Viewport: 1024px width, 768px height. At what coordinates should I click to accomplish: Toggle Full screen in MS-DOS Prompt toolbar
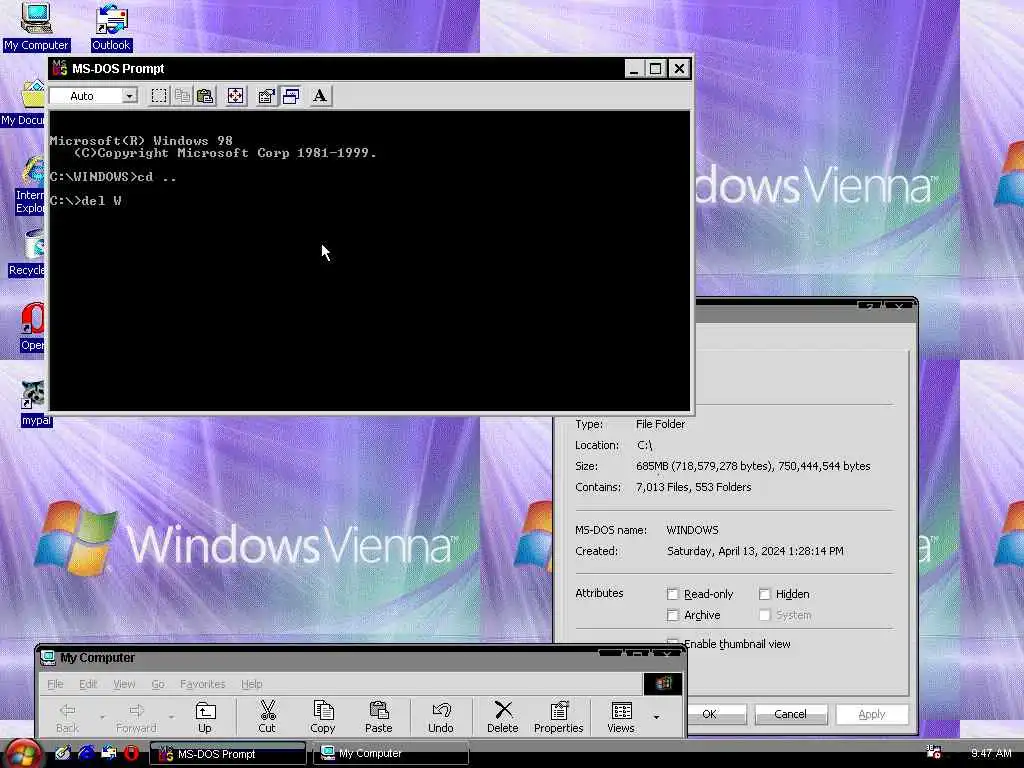point(235,96)
